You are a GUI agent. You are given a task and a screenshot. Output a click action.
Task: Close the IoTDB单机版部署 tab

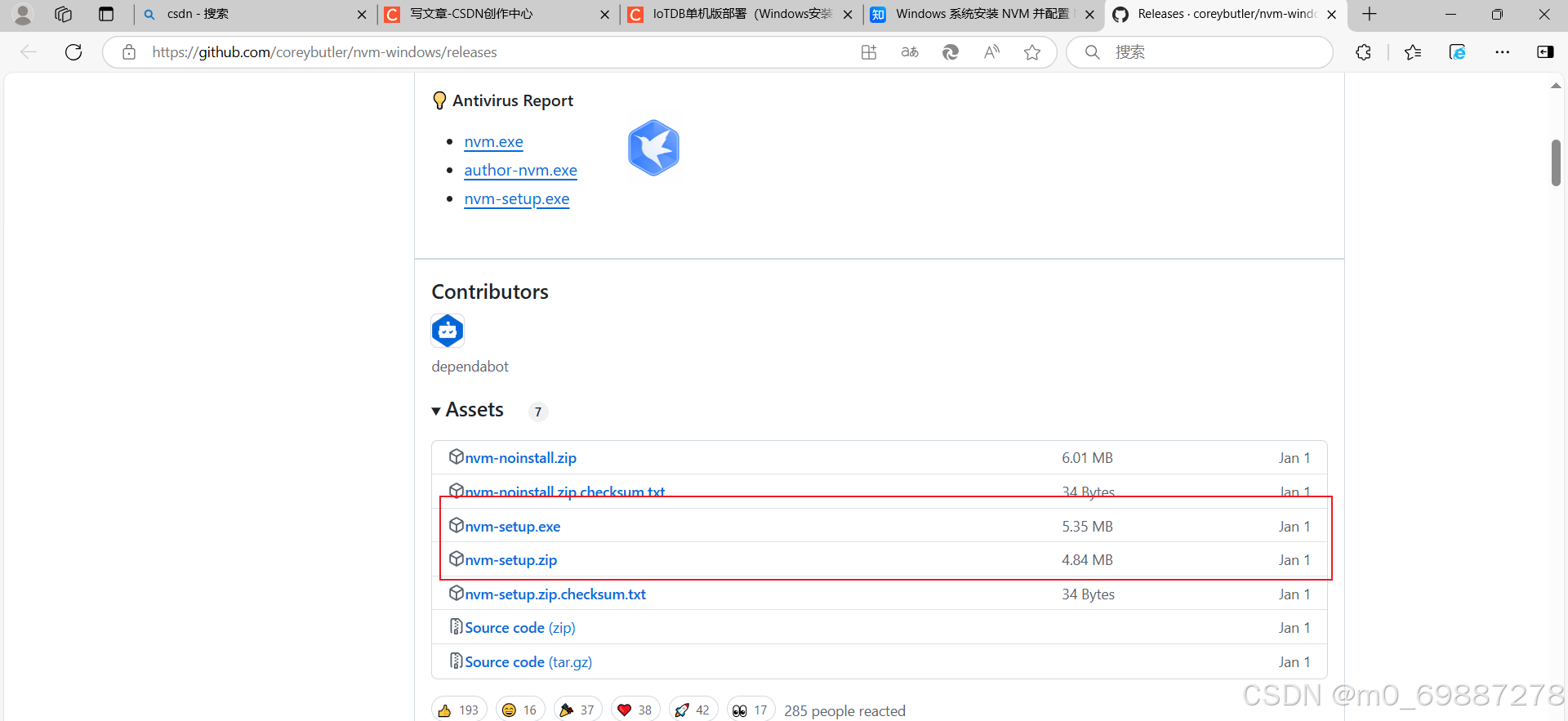pos(848,15)
